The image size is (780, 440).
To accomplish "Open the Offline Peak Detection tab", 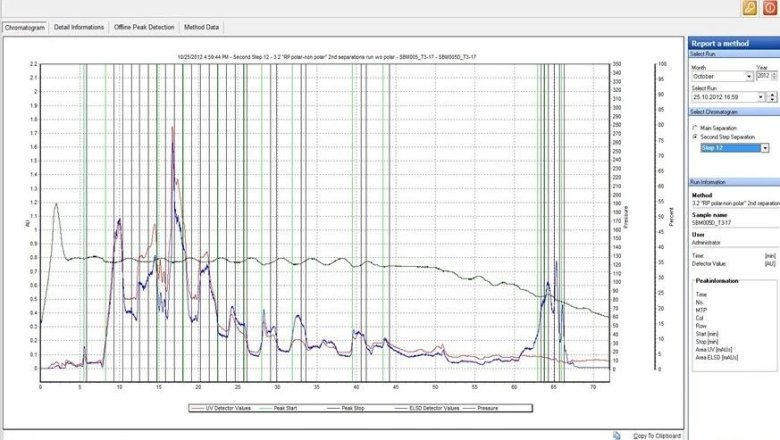I will click(x=145, y=28).
